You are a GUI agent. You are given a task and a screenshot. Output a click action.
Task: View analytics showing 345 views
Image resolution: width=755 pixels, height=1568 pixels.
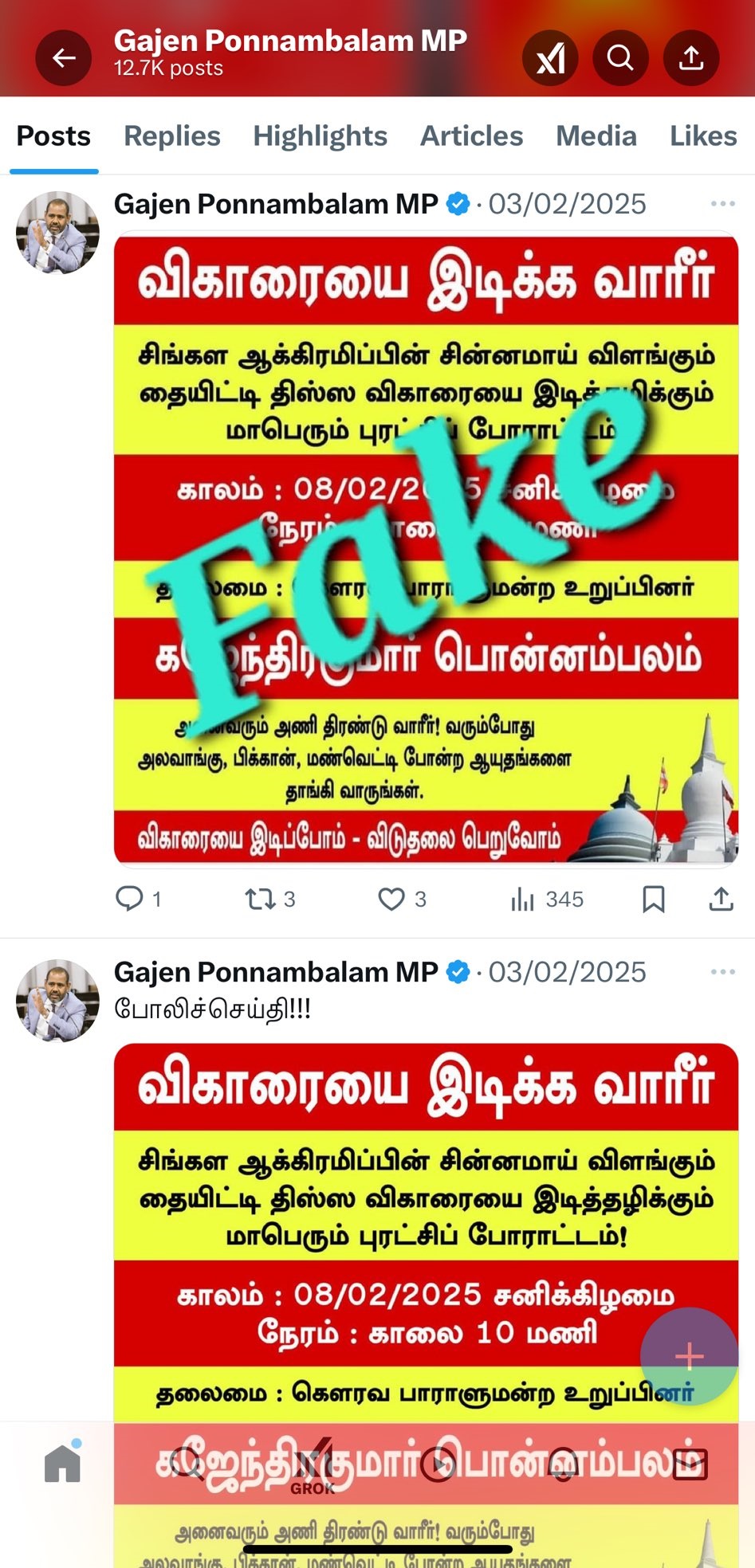[x=547, y=899]
